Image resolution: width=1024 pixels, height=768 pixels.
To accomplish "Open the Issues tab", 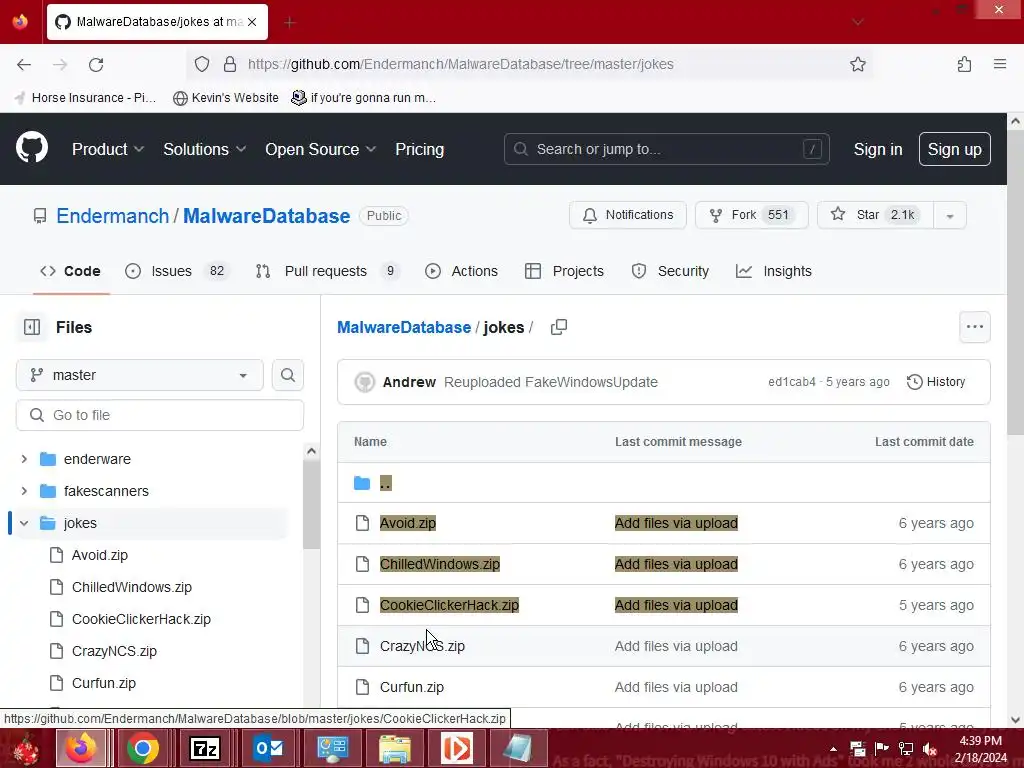I will pos(177,271).
